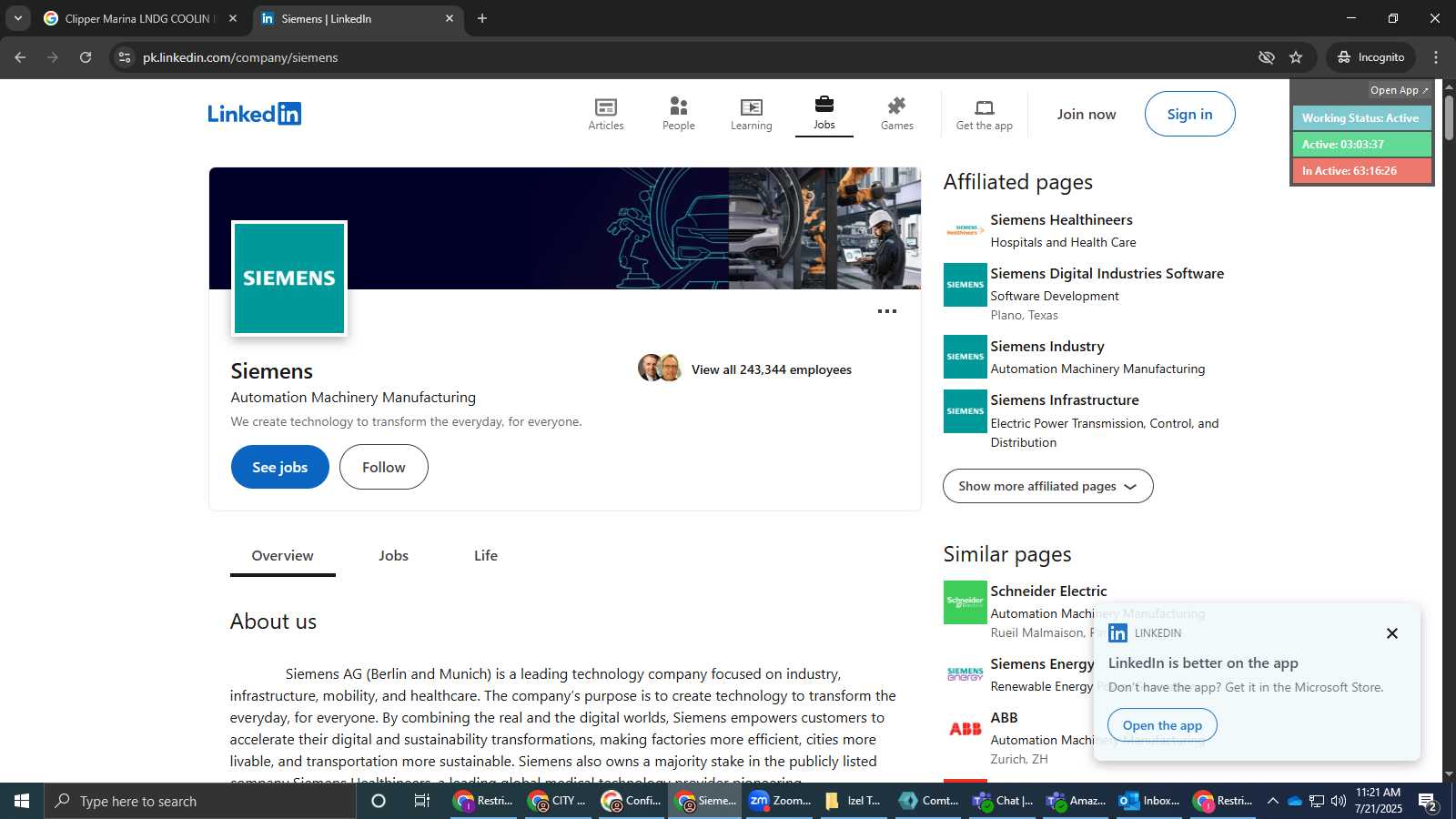Click the Siemens company logo image

pos(289,278)
